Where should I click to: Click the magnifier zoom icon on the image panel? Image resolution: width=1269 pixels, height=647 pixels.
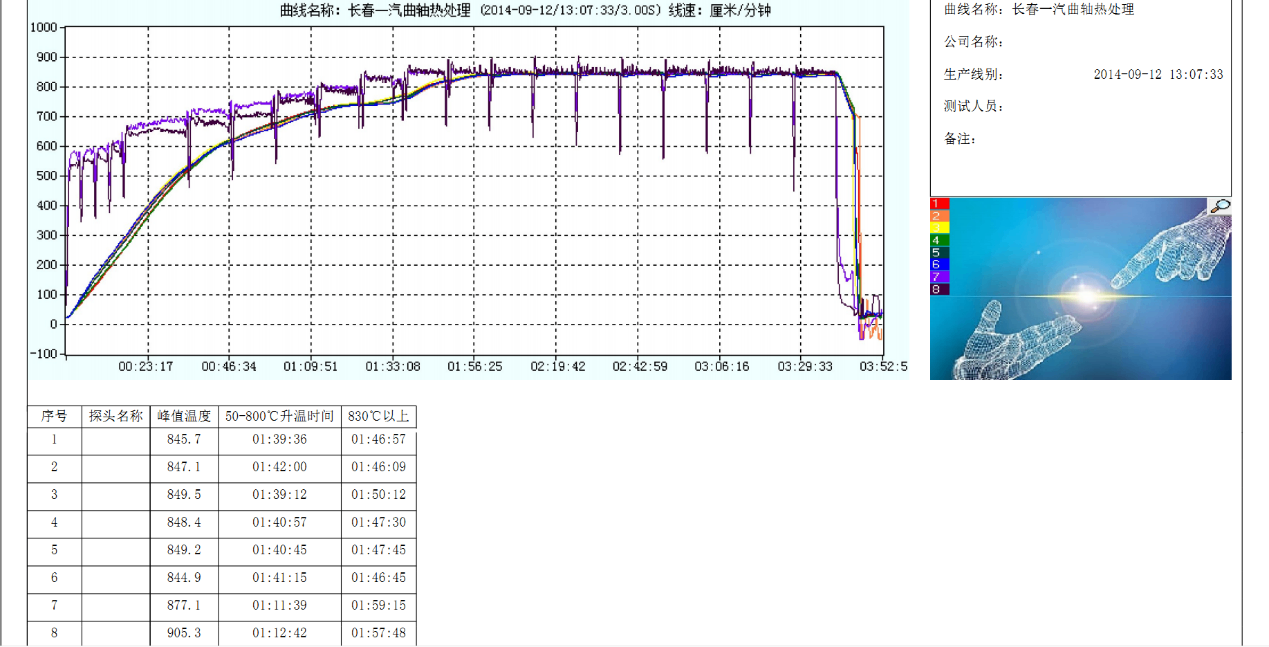tap(1218, 206)
